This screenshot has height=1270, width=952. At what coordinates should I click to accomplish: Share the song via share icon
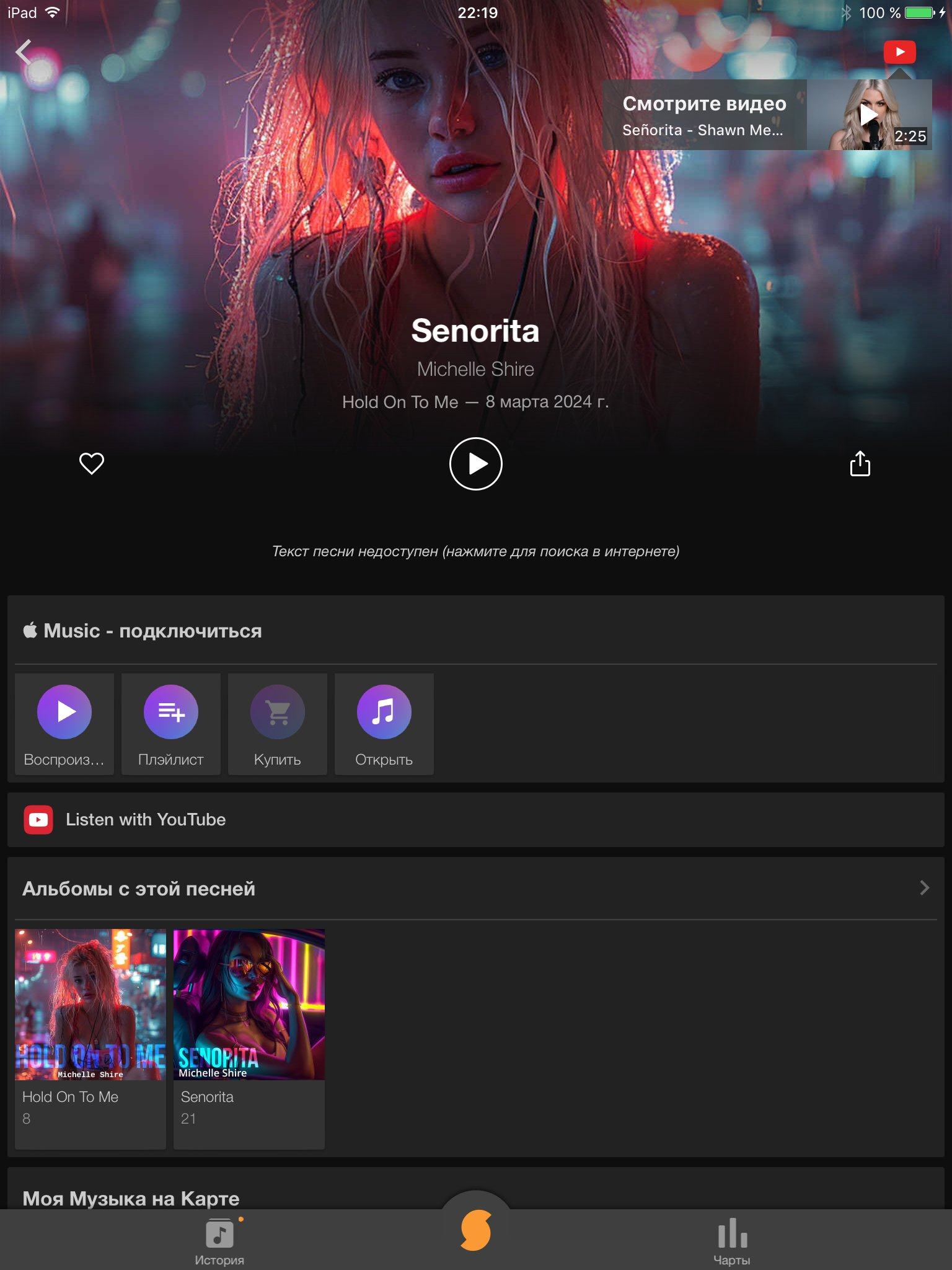point(860,463)
